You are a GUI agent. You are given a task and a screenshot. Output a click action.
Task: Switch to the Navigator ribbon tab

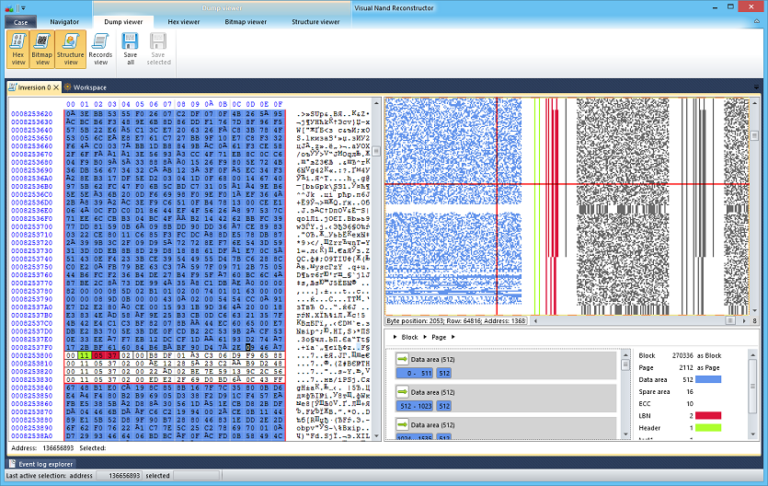[x=64, y=22]
